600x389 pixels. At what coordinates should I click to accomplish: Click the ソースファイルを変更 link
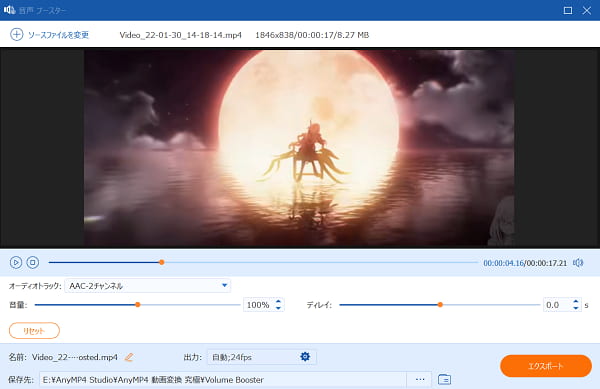click(58, 35)
